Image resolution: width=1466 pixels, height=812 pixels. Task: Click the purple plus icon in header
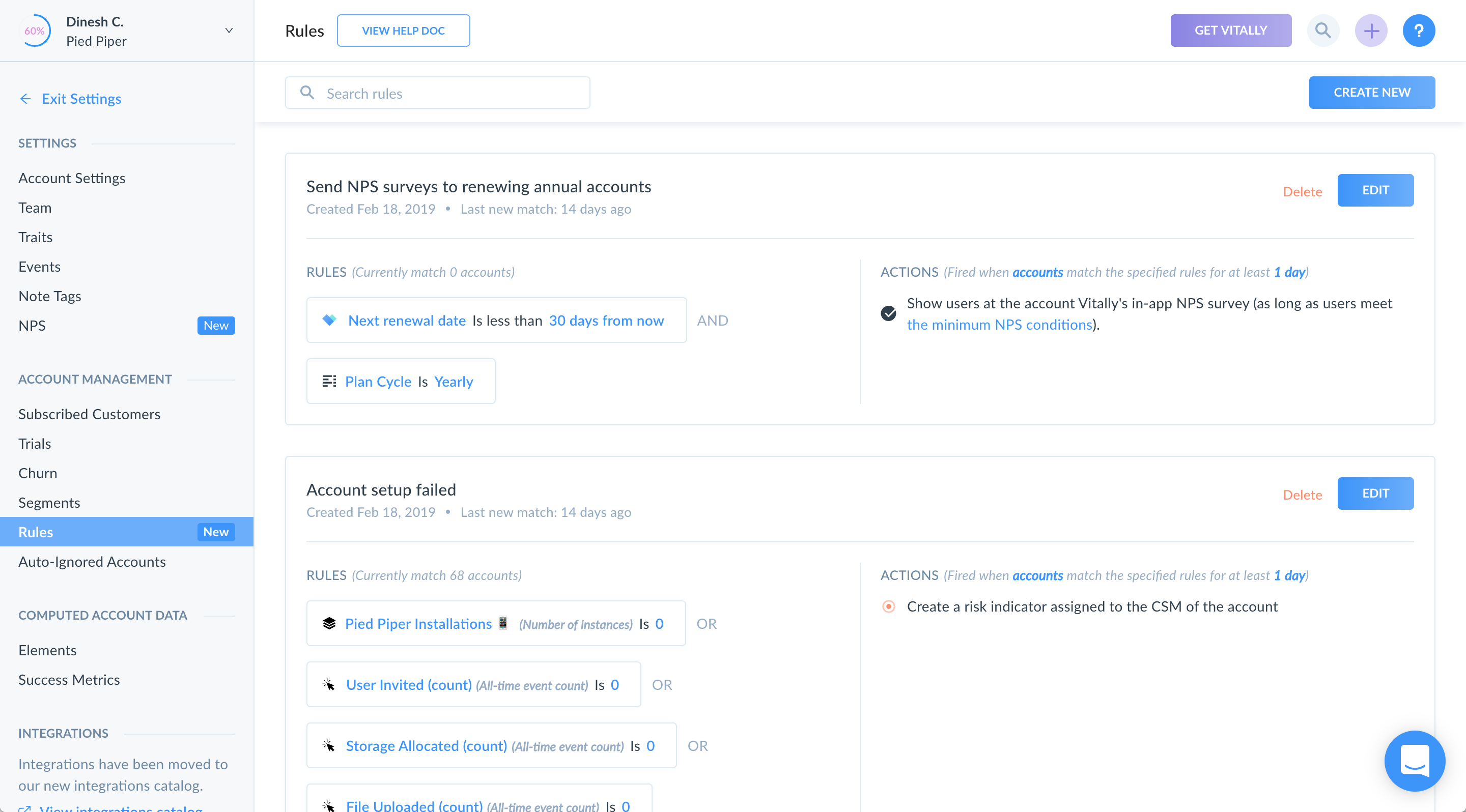pyautogui.click(x=1370, y=31)
